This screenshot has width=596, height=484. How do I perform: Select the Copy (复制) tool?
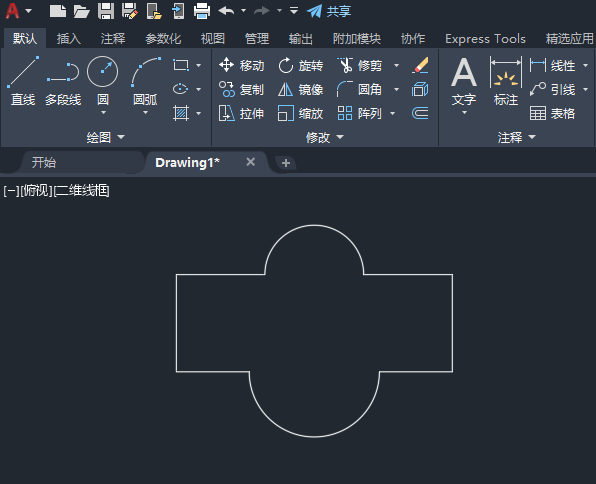coord(241,89)
